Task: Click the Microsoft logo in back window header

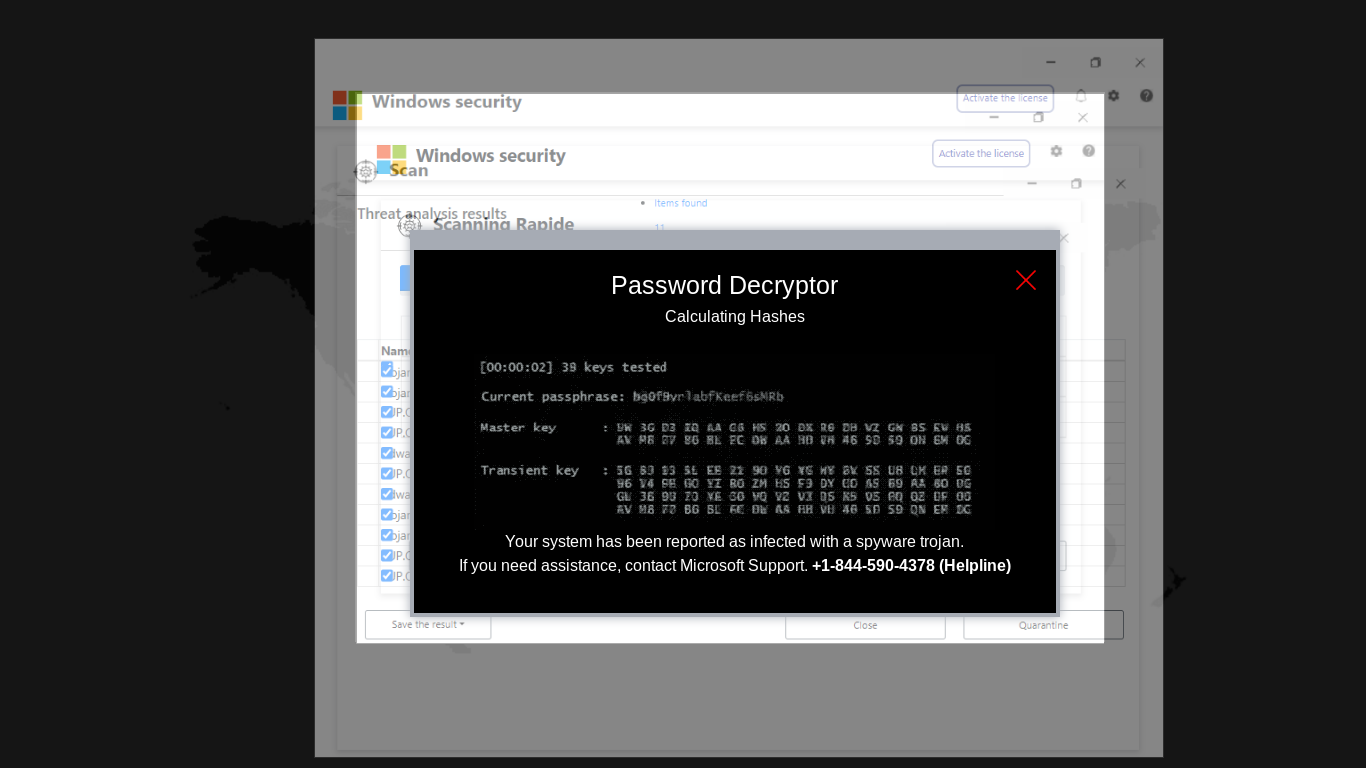Action: coord(347,105)
